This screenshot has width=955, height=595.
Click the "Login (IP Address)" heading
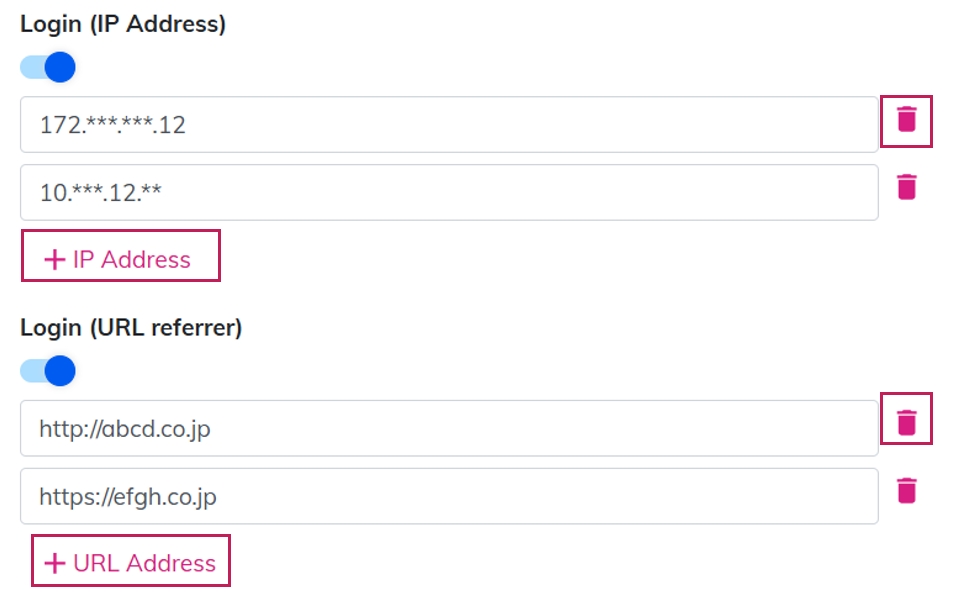[x=123, y=24]
